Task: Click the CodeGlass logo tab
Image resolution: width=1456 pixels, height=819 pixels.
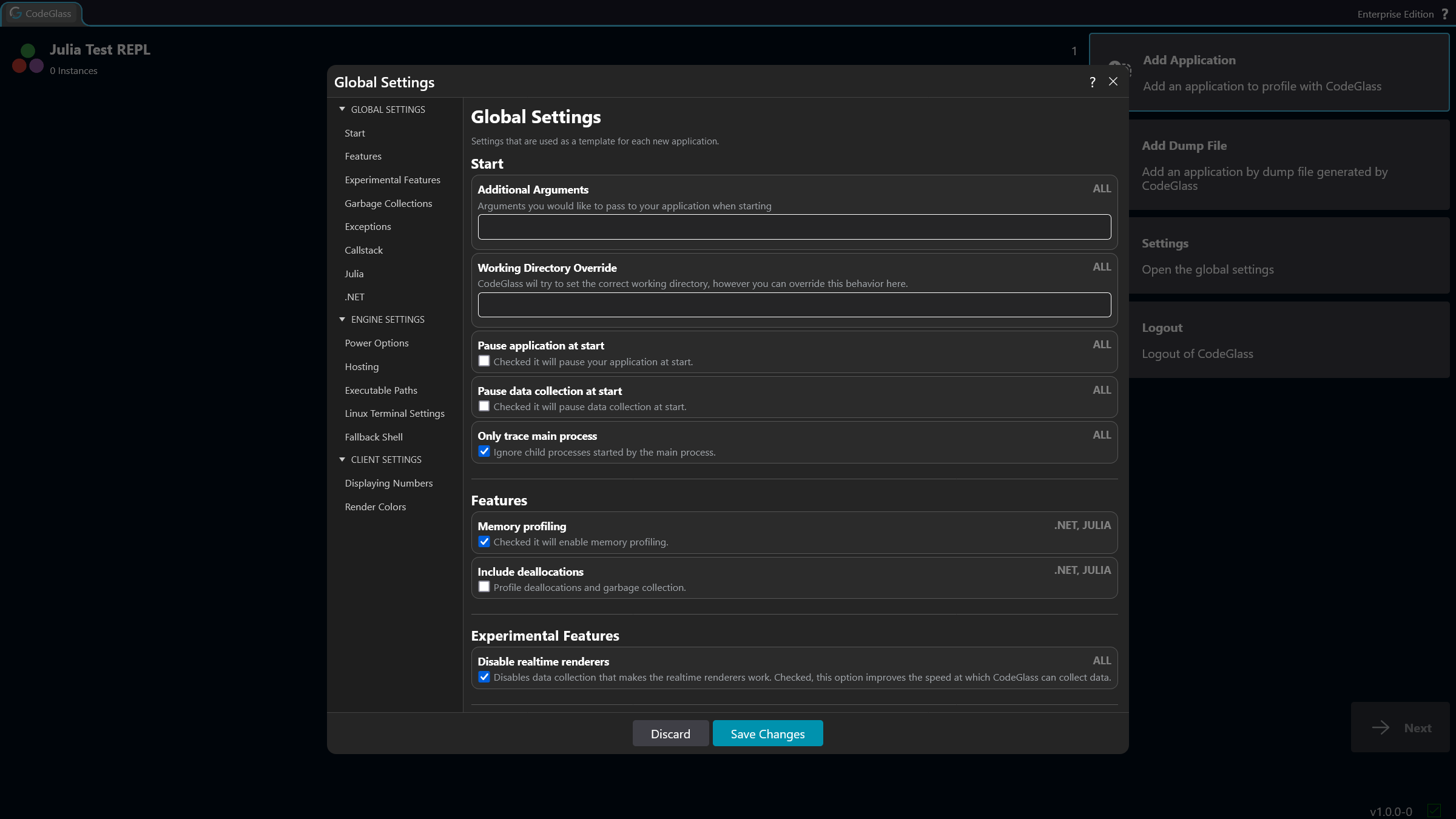Action: coord(41,13)
